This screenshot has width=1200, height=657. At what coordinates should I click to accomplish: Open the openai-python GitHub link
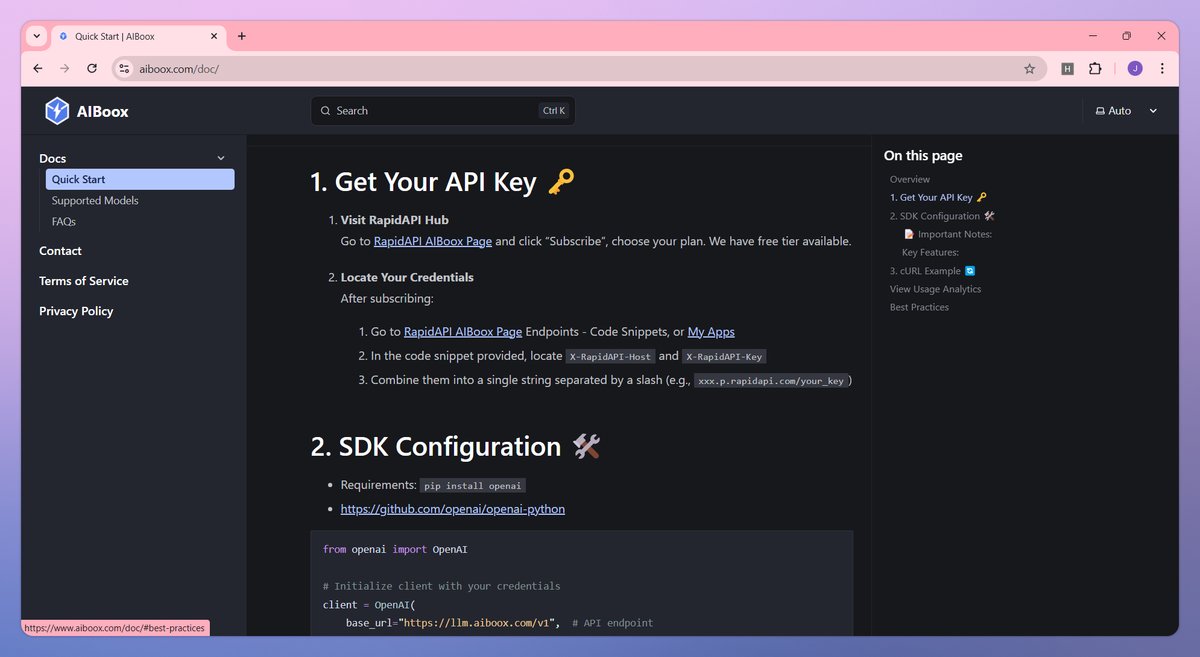pyautogui.click(x=453, y=509)
